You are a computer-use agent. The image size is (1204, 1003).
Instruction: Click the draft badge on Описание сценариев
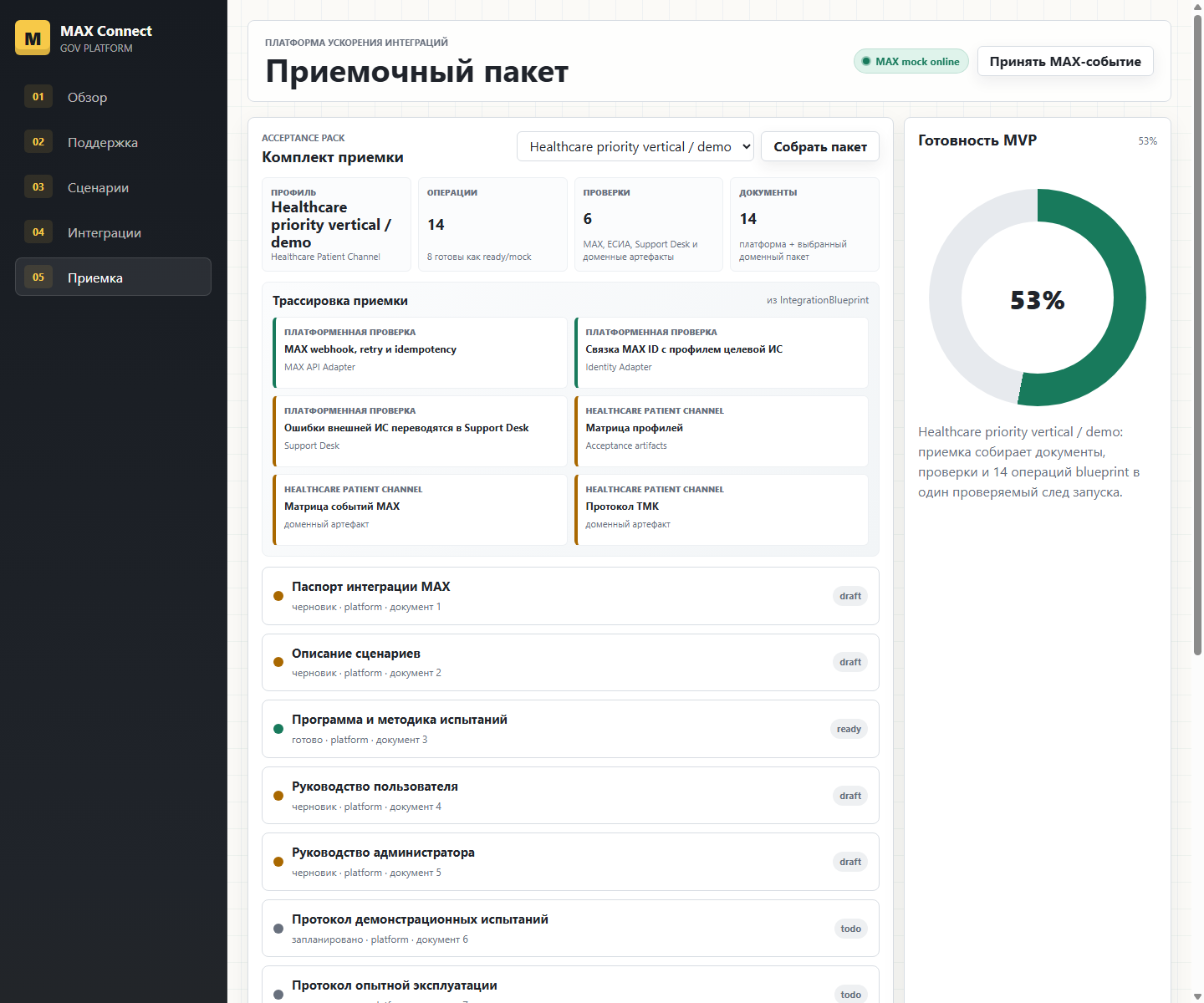850,662
